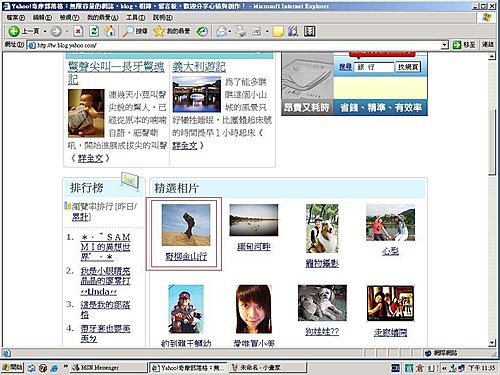
Task: Open the forward button history dropdown arrow
Action: pyautogui.click(x=67, y=31)
